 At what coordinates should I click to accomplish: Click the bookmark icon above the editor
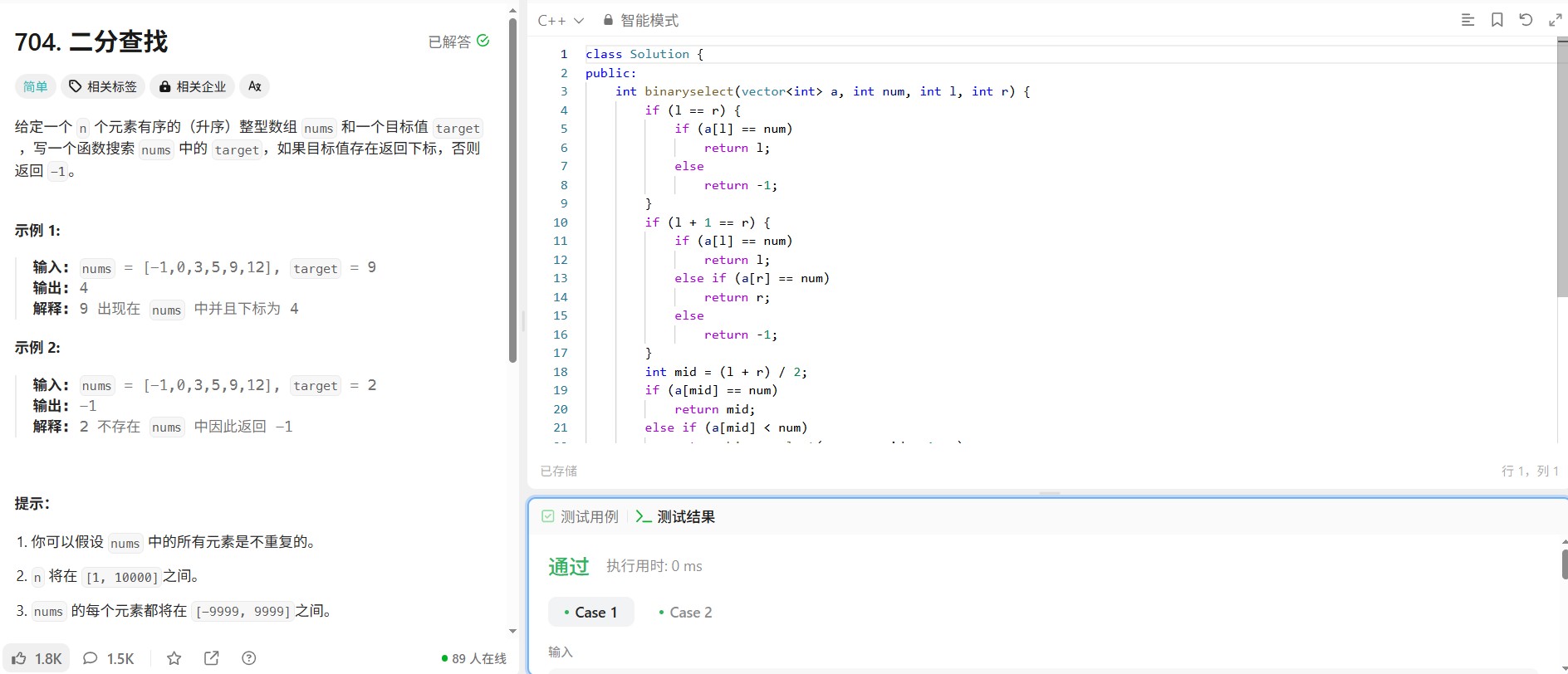(x=1497, y=20)
